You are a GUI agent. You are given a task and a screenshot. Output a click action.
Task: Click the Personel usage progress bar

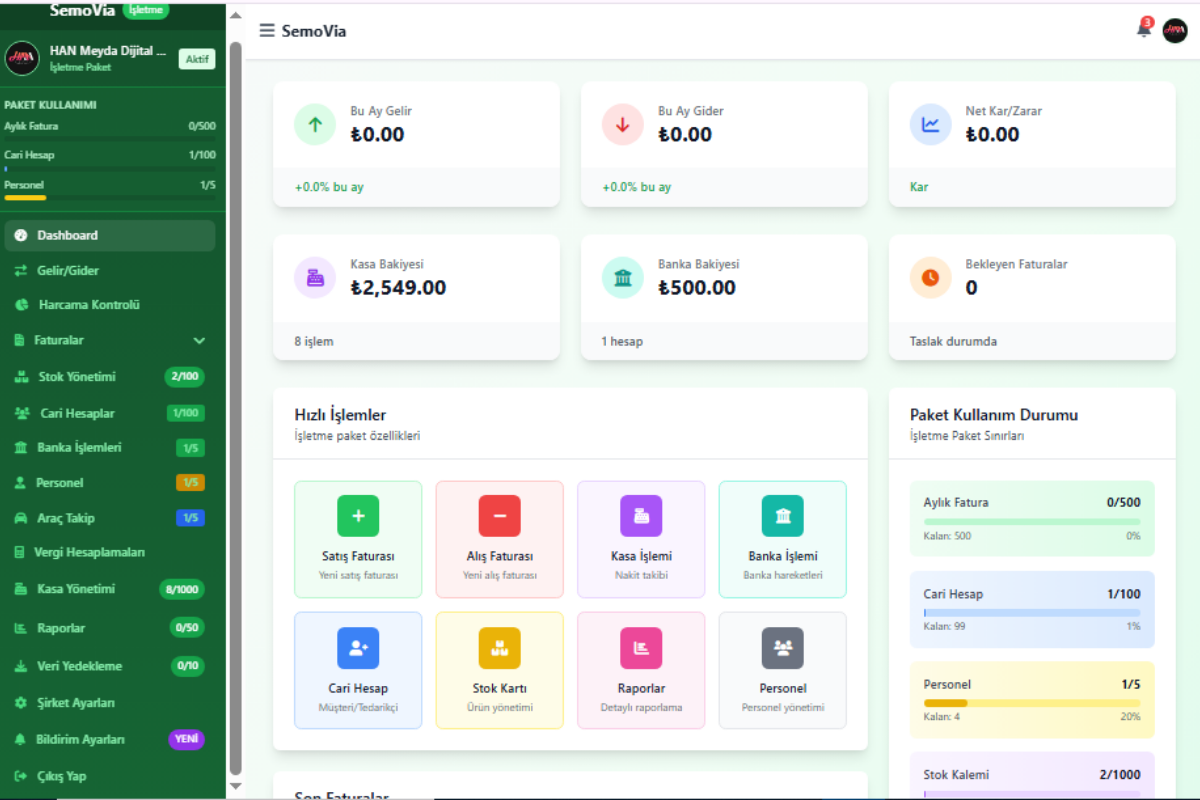(1031, 703)
